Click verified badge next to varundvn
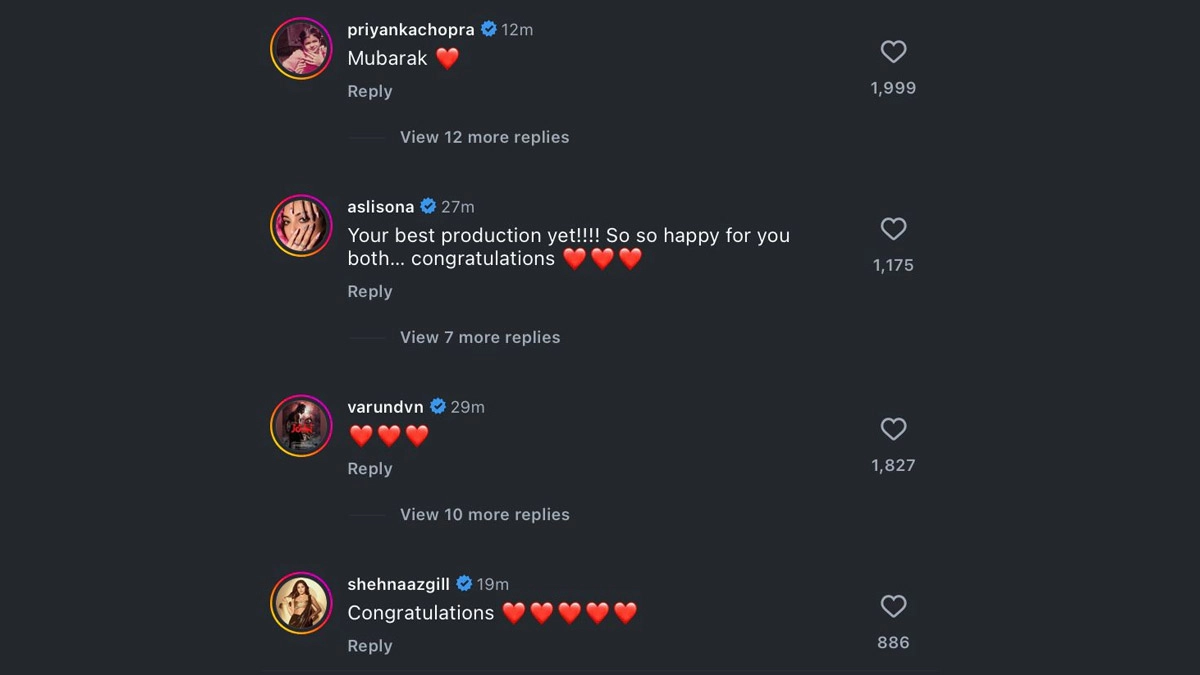1200x675 pixels. pyautogui.click(x=438, y=407)
